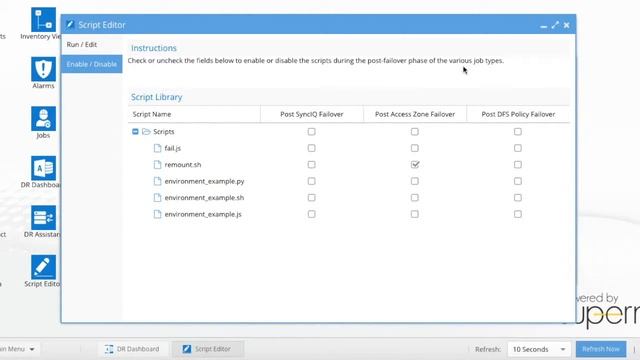
Task: Open the Main Menu dropdown arrow
Action: [x=32, y=349]
